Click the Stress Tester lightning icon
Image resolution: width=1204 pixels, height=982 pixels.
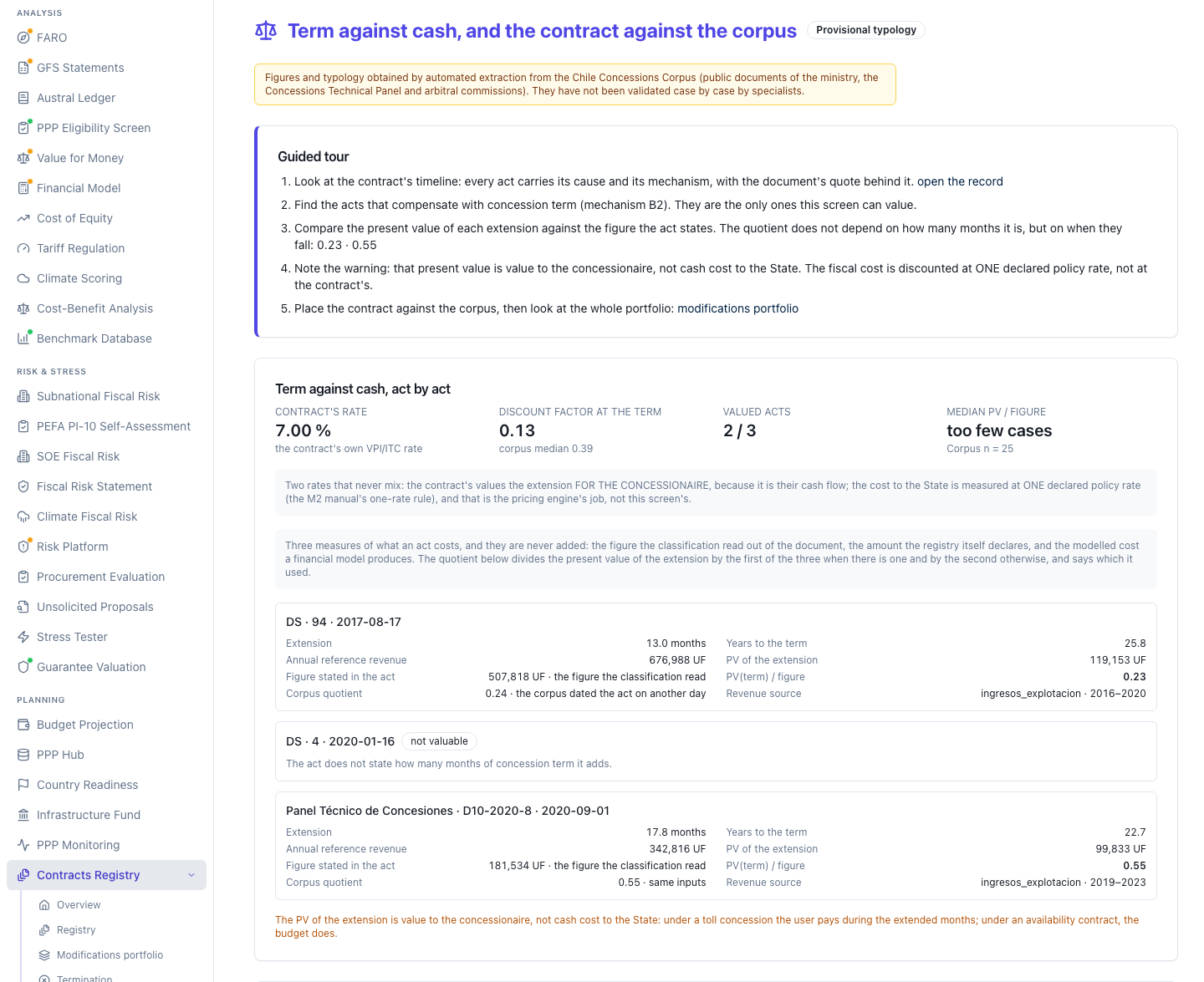23,637
